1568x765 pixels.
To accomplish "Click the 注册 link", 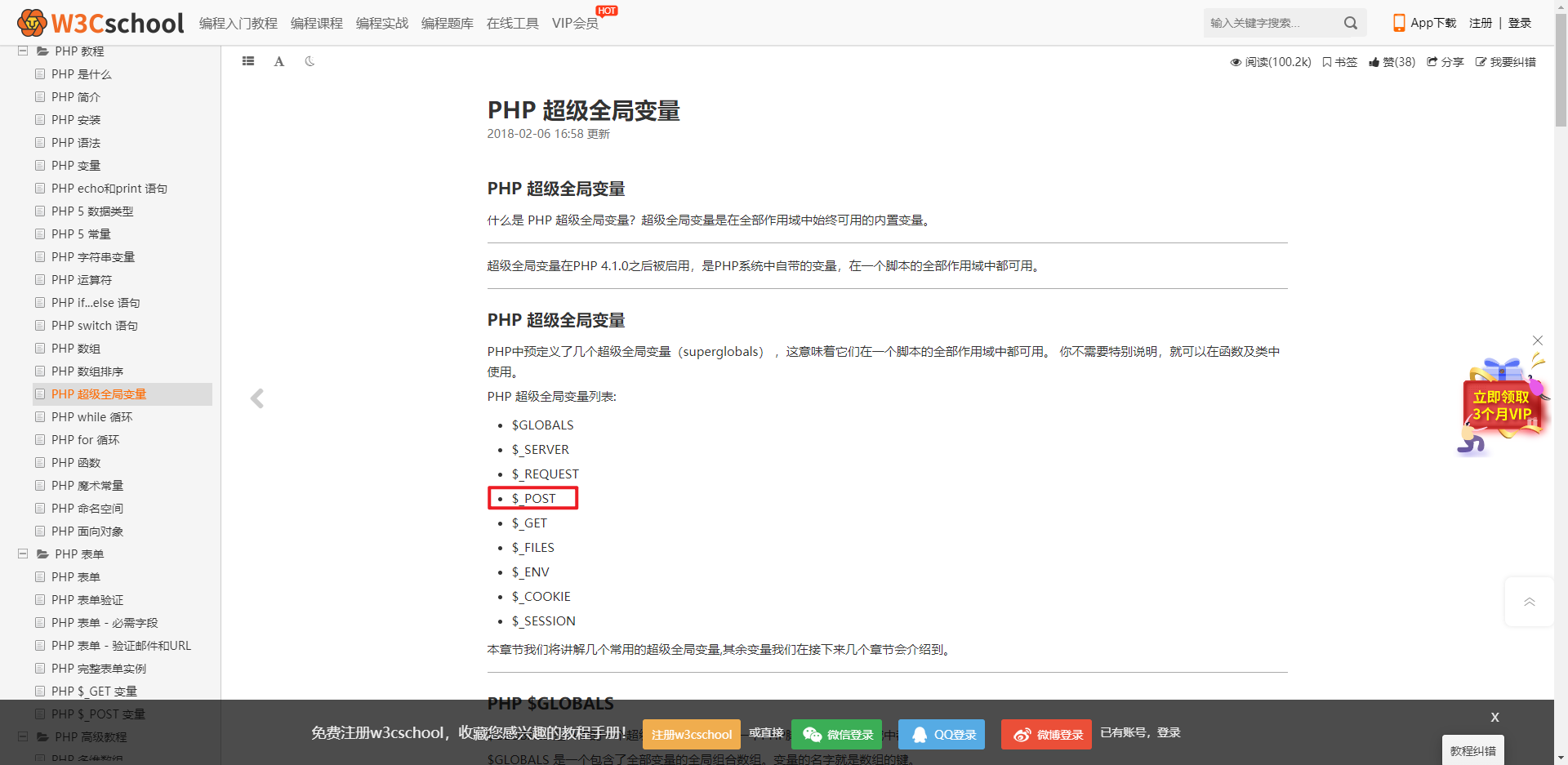I will coord(1481,23).
